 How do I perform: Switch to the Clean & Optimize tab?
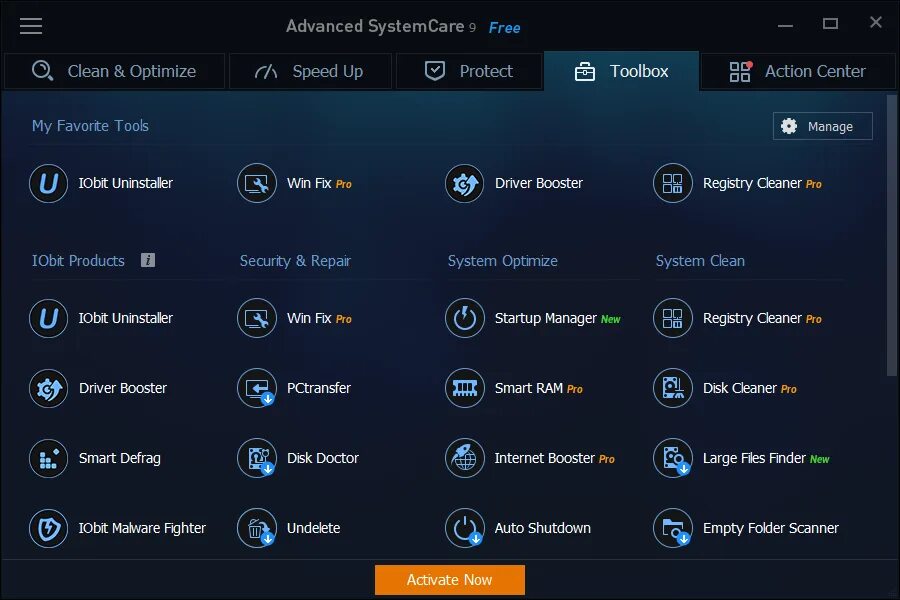[113, 71]
